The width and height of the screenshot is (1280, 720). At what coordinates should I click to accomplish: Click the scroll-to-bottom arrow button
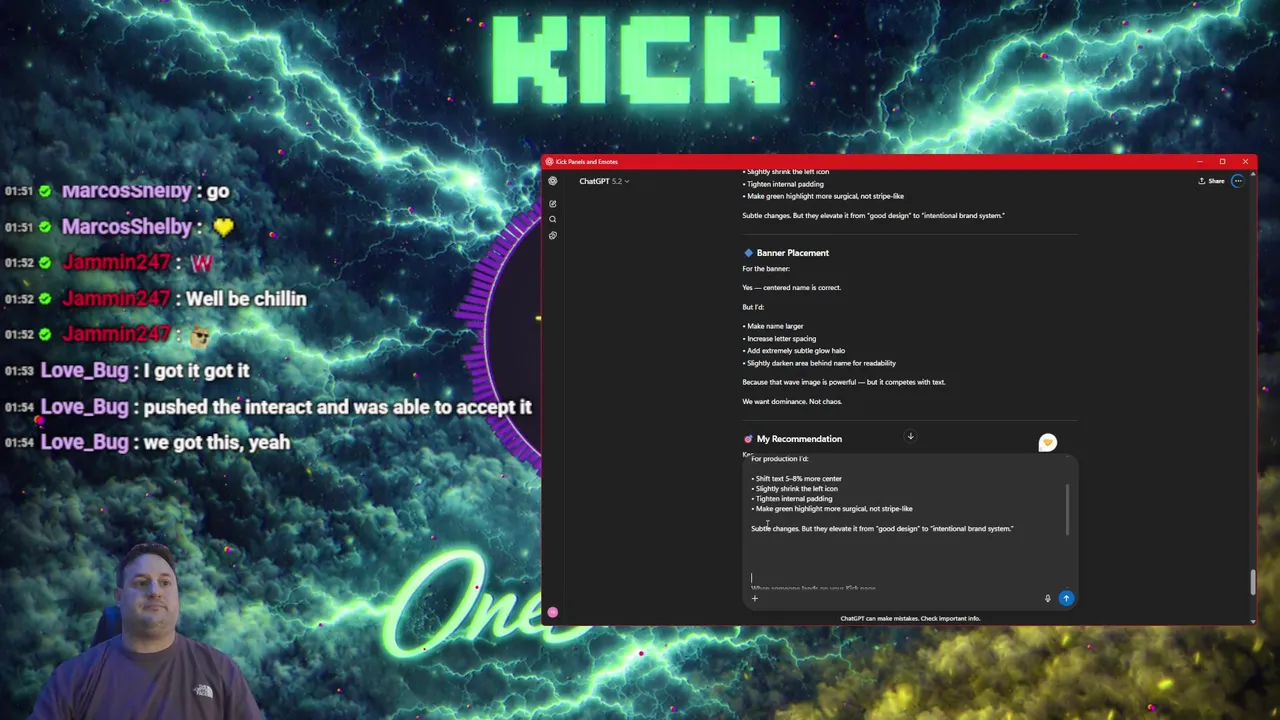tap(910, 436)
